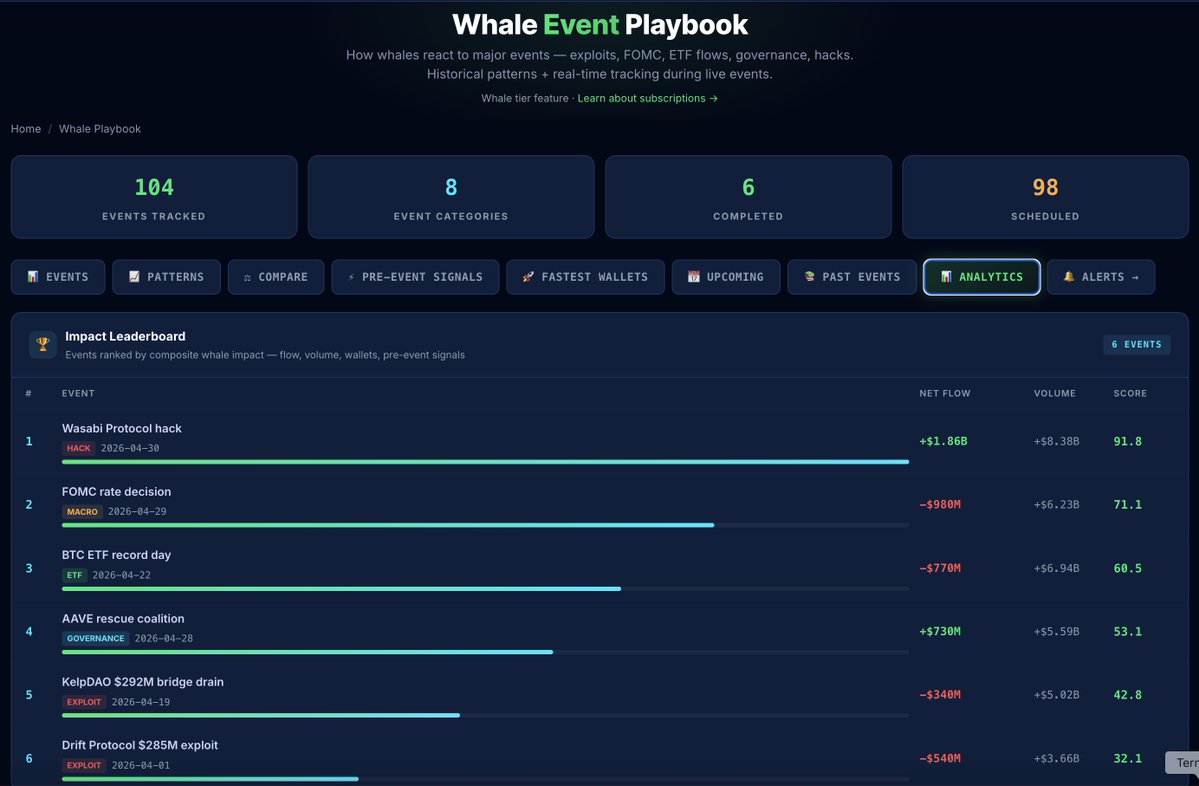Click the +$8.38B volume value
Viewport: 1199px width, 786px height.
point(1056,441)
